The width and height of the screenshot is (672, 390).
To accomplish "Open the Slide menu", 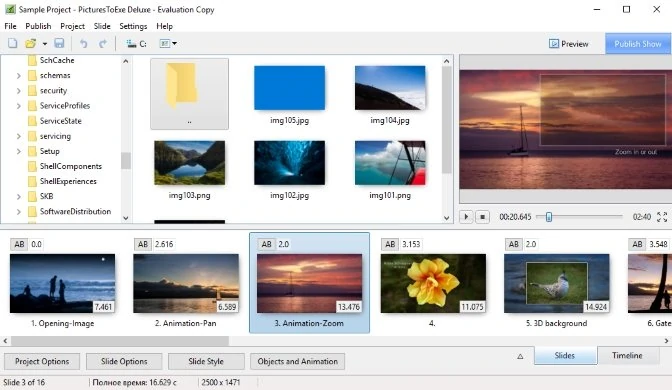I will pos(102,26).
